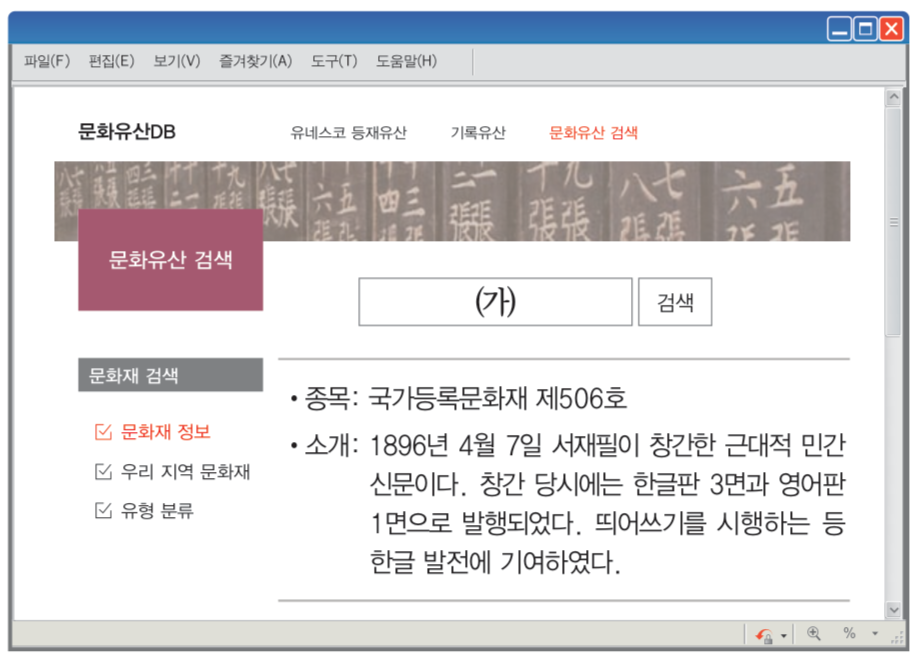The image size is (920, 660).
Task: Select the zoom magnifier icon
Action: point(813,633)
